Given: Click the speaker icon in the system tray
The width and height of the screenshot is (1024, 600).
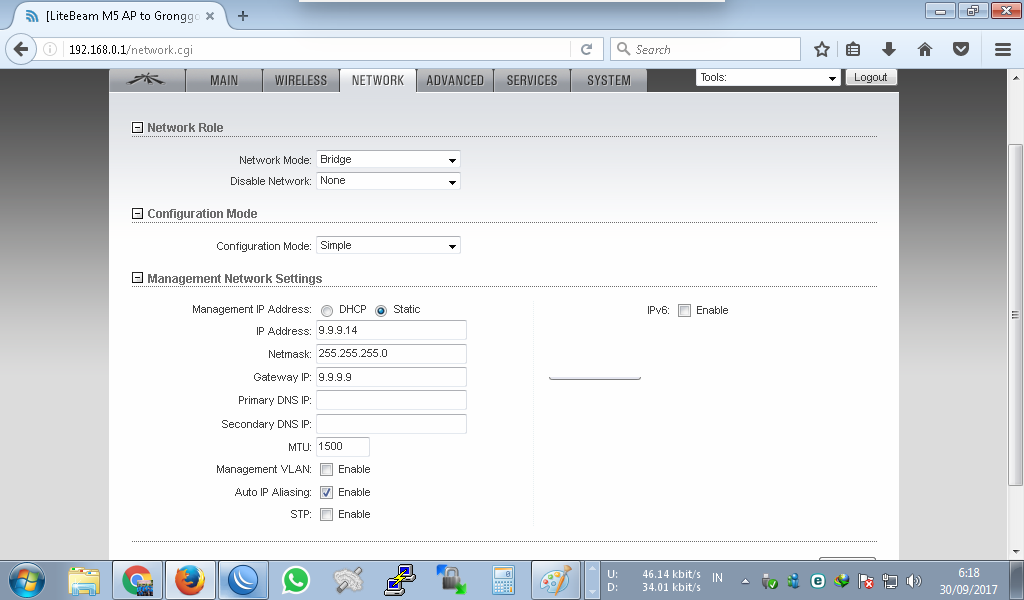Looking at the screenshot, I should point(913,580).
